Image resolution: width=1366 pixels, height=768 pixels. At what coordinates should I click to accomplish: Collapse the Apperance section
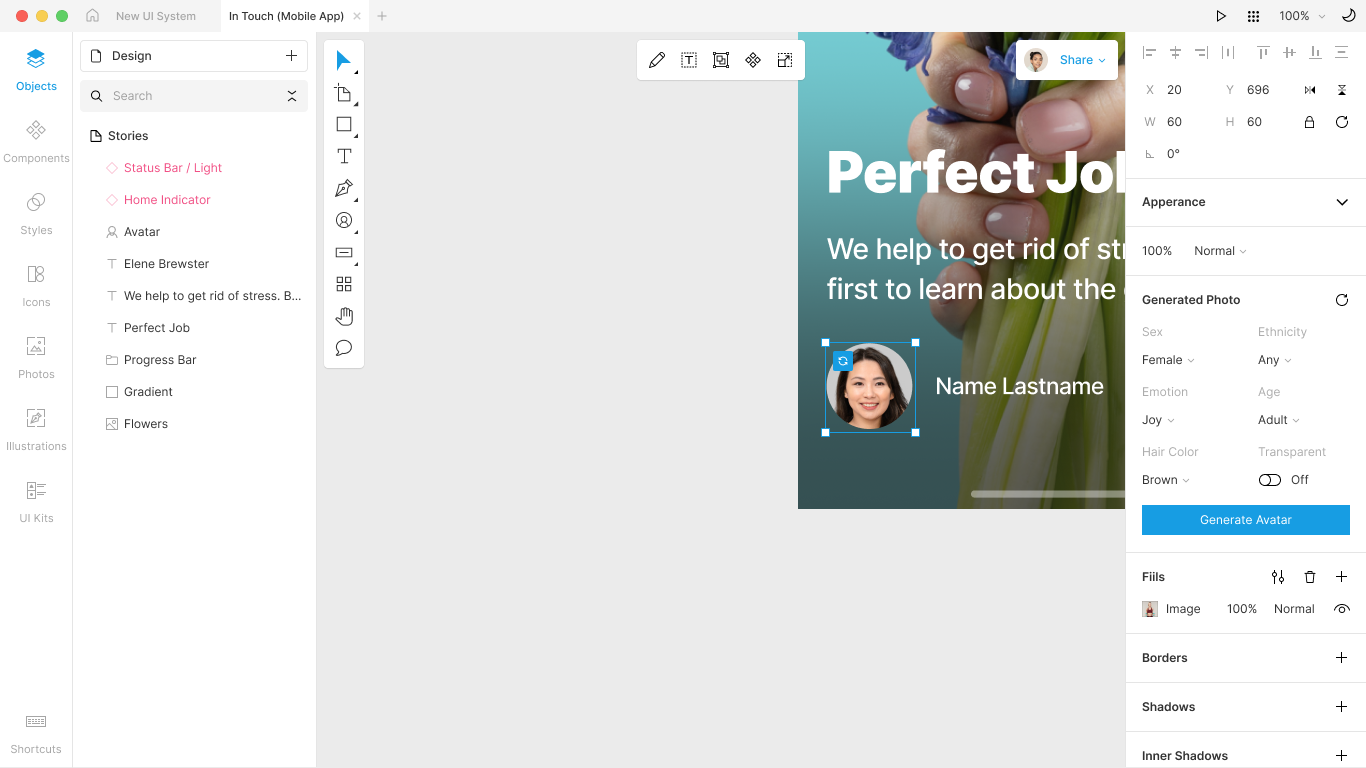[x=1342, y=202]
